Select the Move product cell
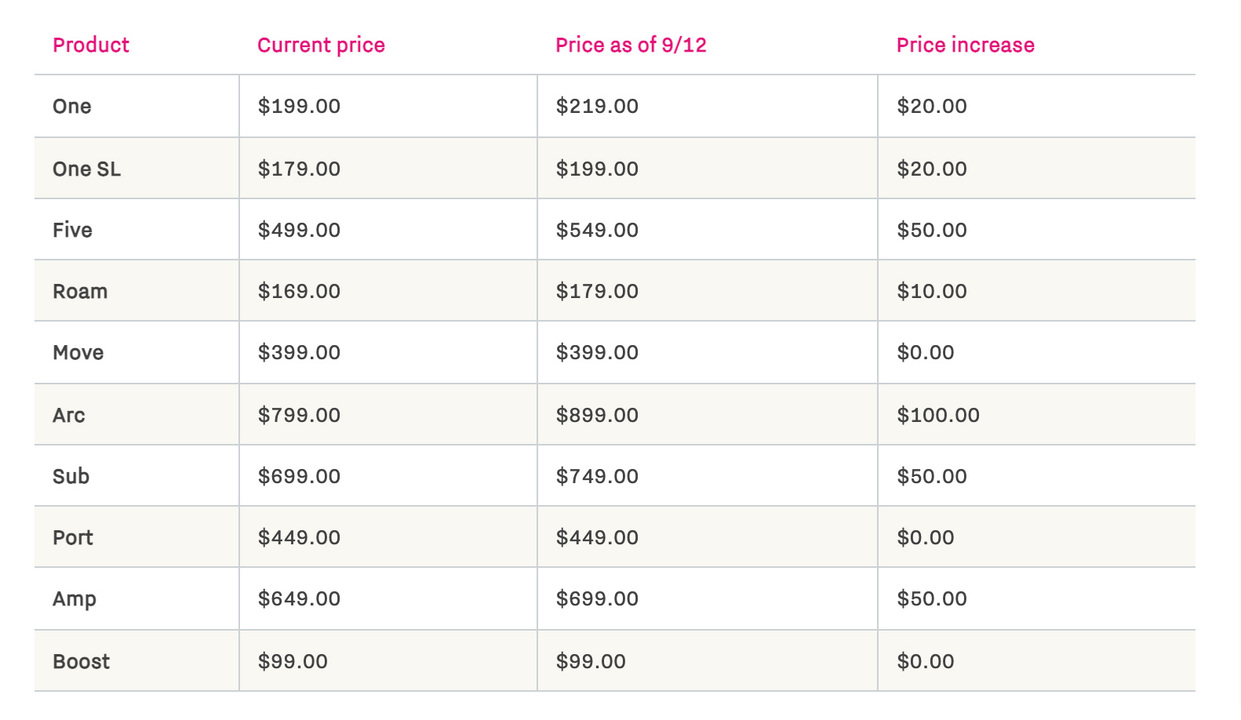 point(78,352)
